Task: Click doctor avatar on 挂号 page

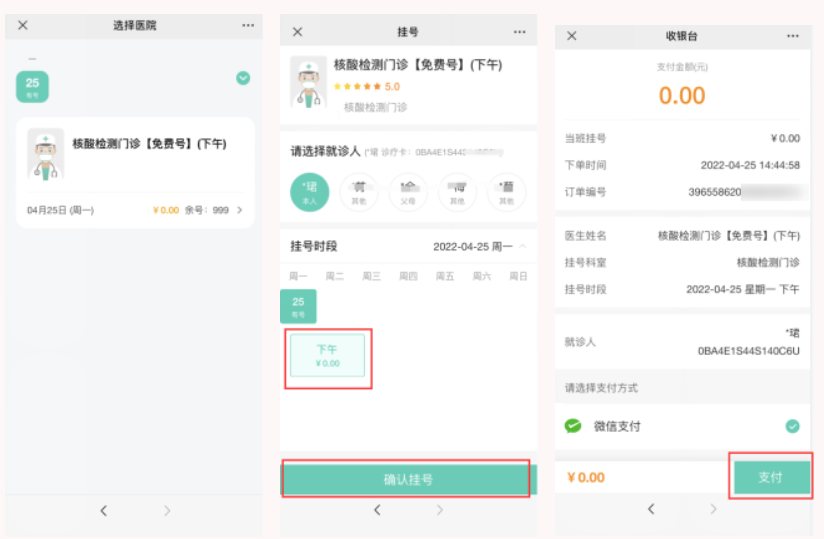Action: coord(308,81)
